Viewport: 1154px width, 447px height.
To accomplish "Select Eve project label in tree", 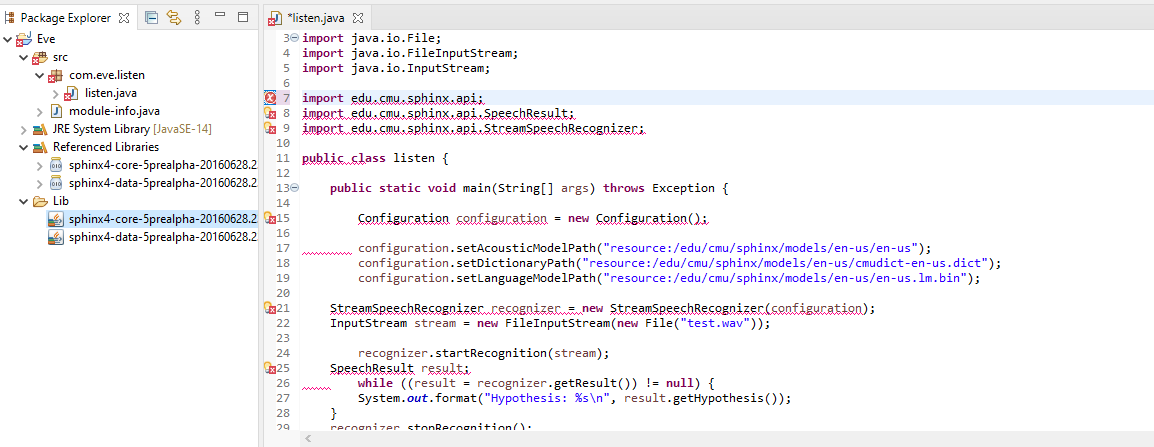I will tap(46, 40).
